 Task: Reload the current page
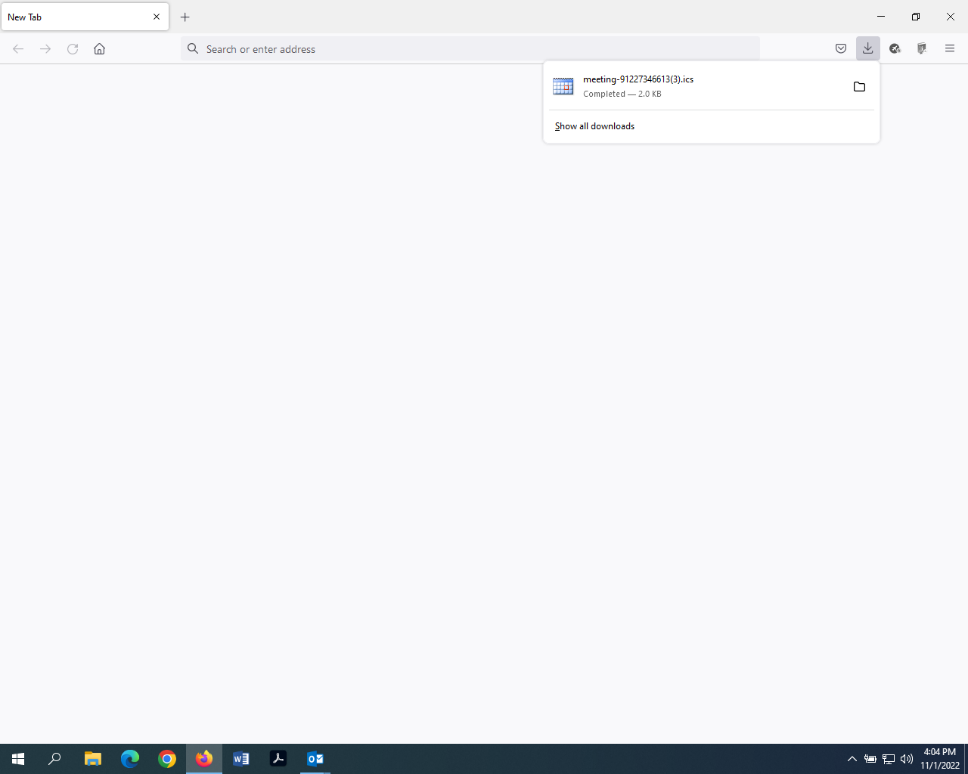pos(72,49)
